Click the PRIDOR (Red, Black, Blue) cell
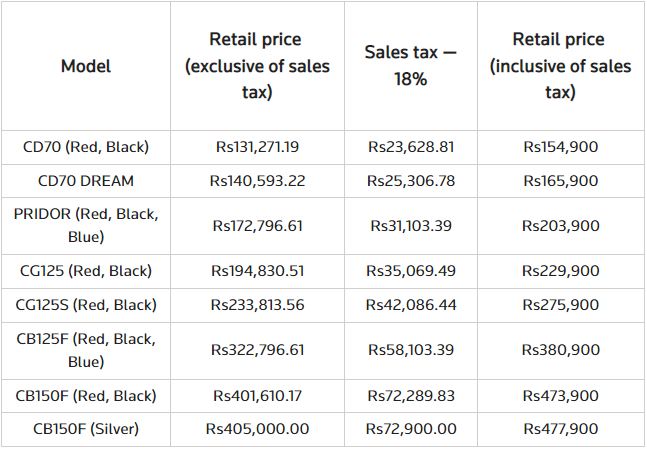 tap(86, 225)
